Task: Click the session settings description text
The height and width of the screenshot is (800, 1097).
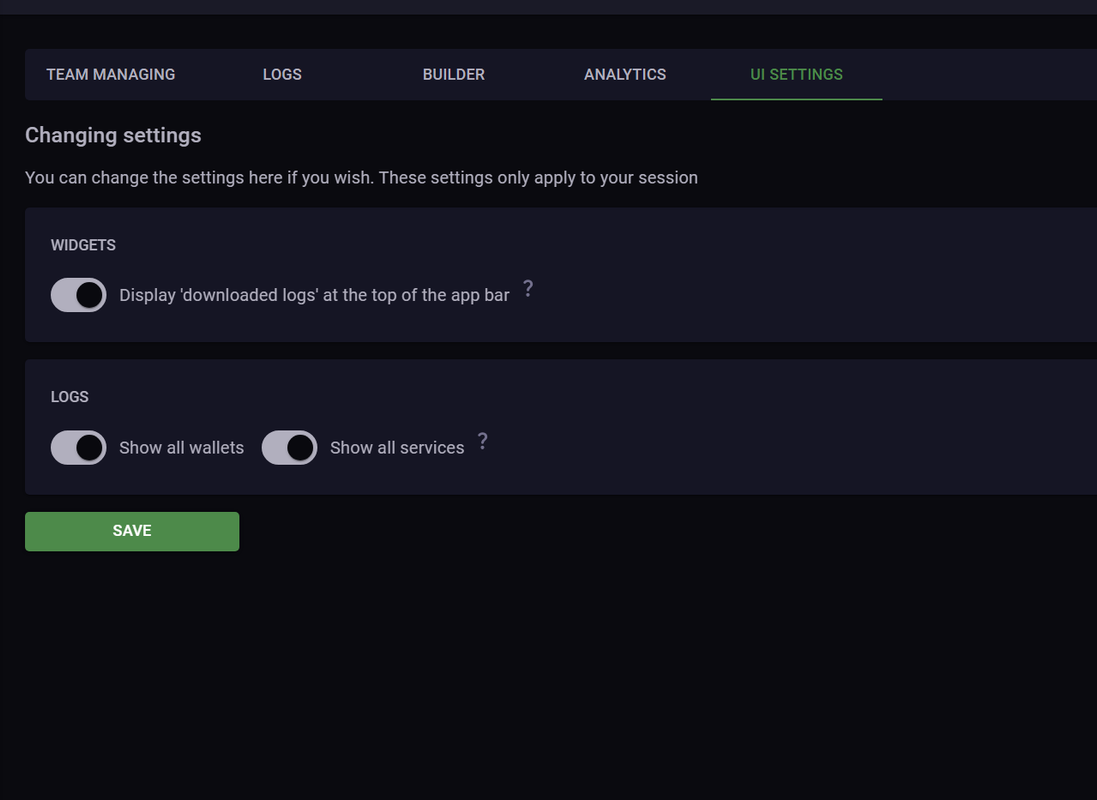Action: 361,178
